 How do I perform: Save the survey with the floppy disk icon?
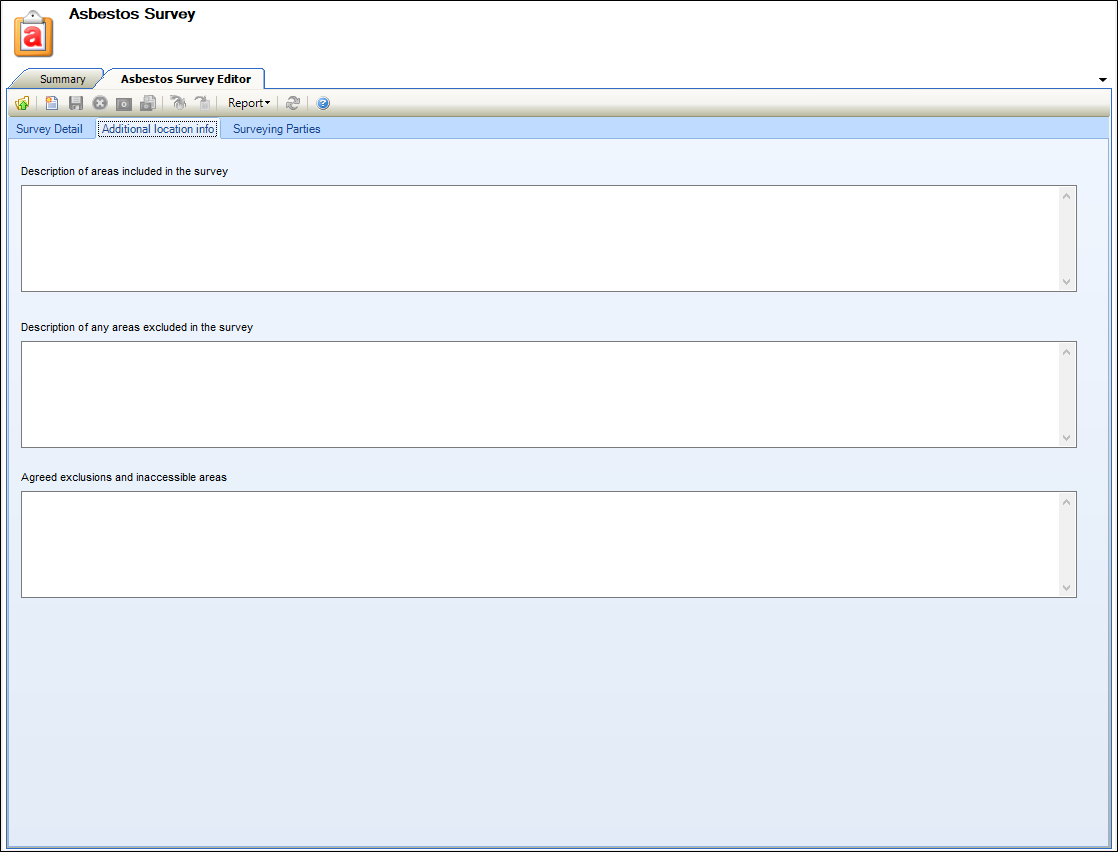pos(76,103)
